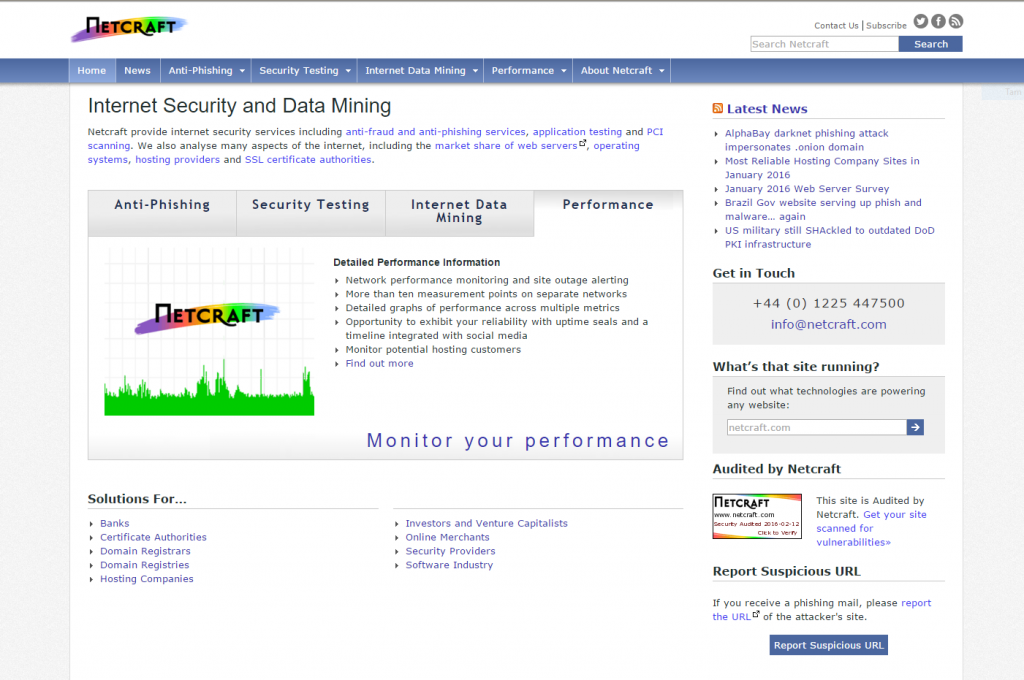1024x680 pixels.
Task: Click the RSS feed icon in header
Action: [x=955, y=21]
